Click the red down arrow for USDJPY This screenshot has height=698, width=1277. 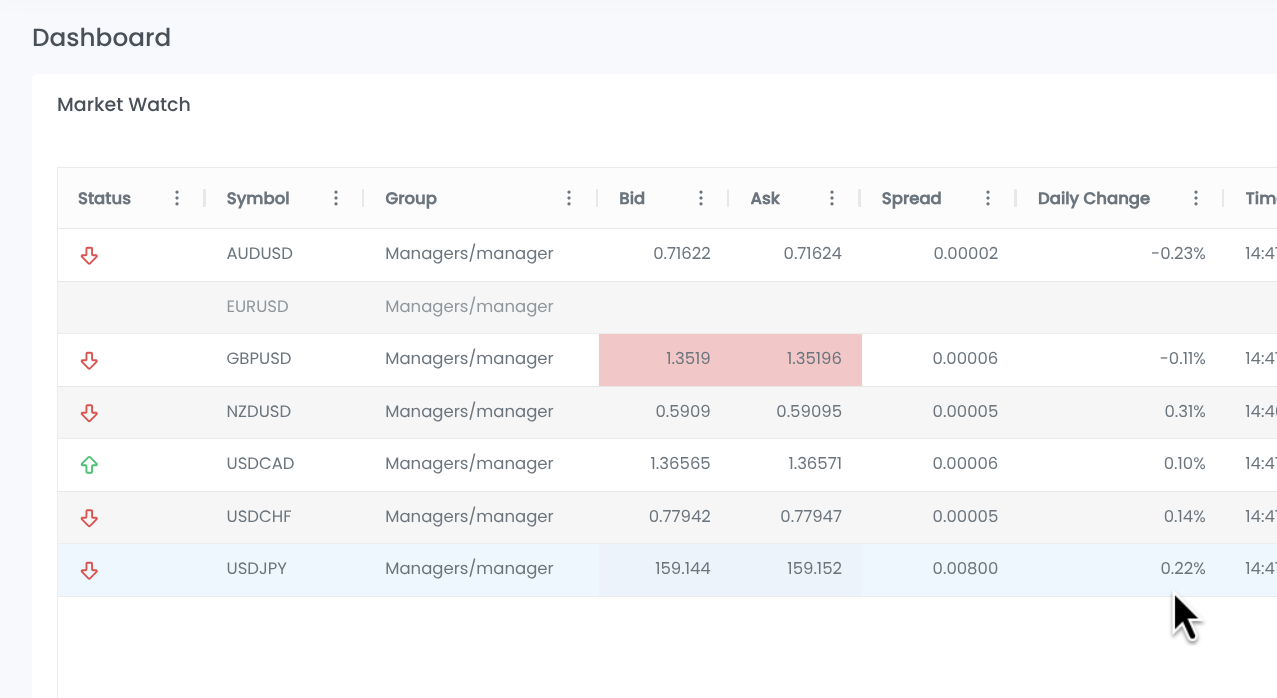[89, 570]
